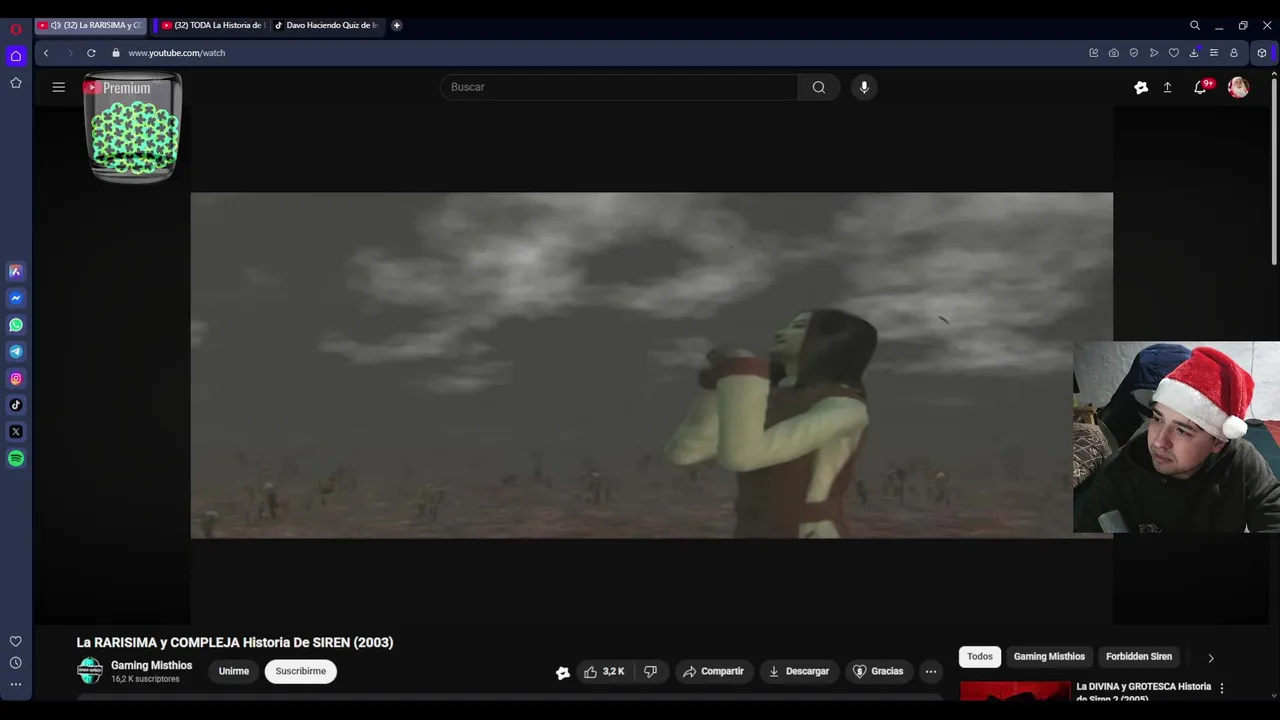
Task: Like the video showing 3,2 K
Action: click(x=605, y=672)
